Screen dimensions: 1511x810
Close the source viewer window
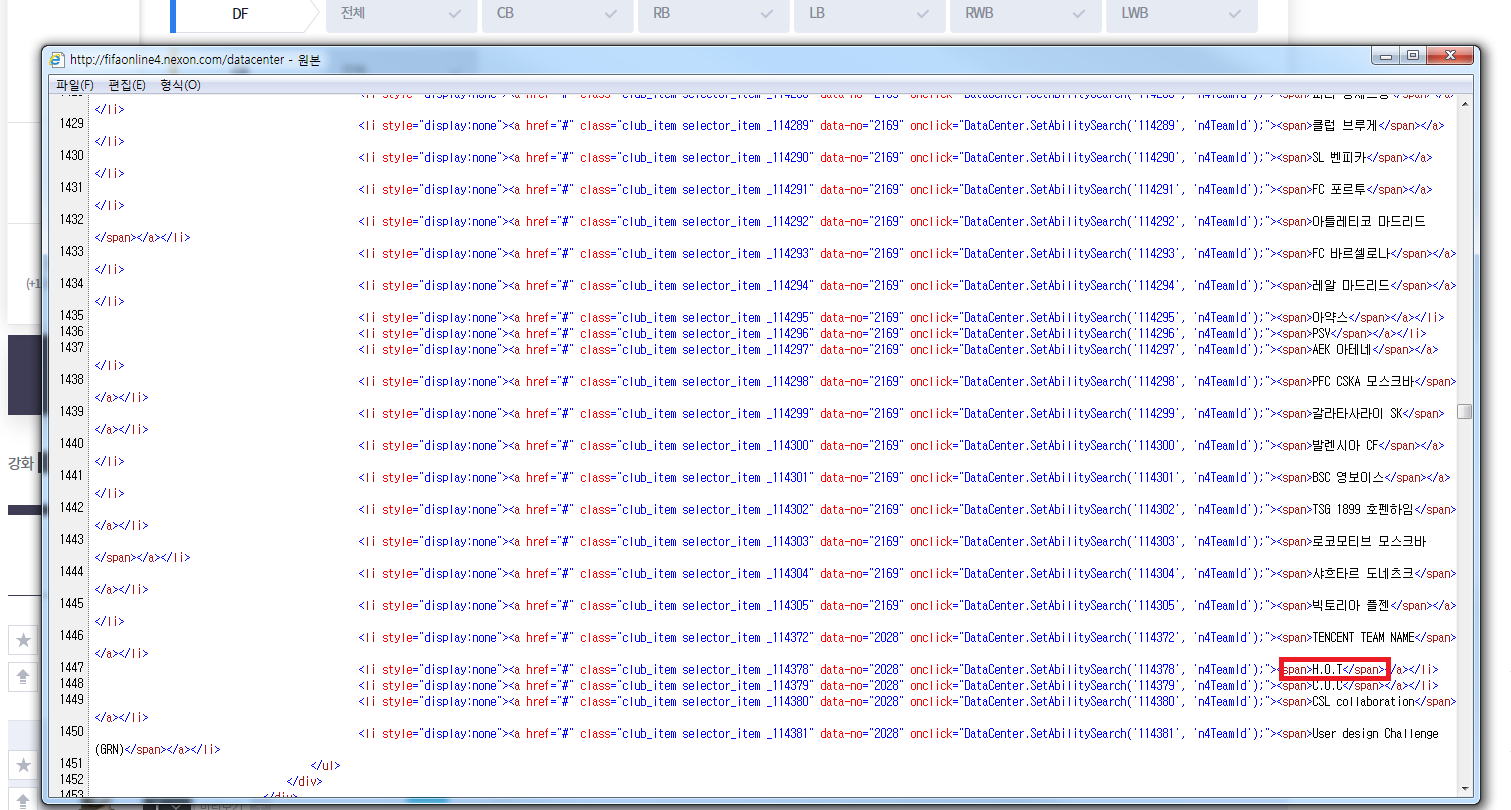(x=1448, y=56)
